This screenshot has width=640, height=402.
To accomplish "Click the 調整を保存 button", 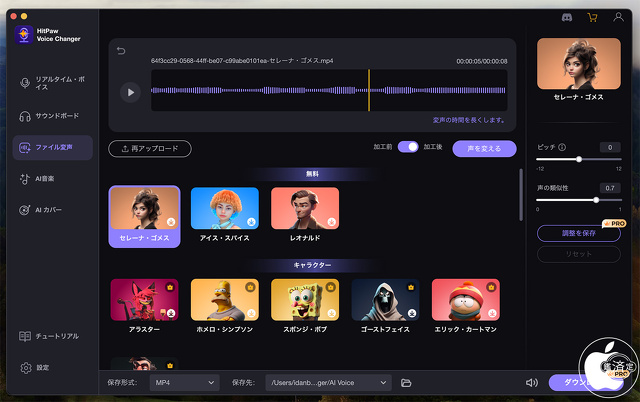I will click(x=578, y=233).
